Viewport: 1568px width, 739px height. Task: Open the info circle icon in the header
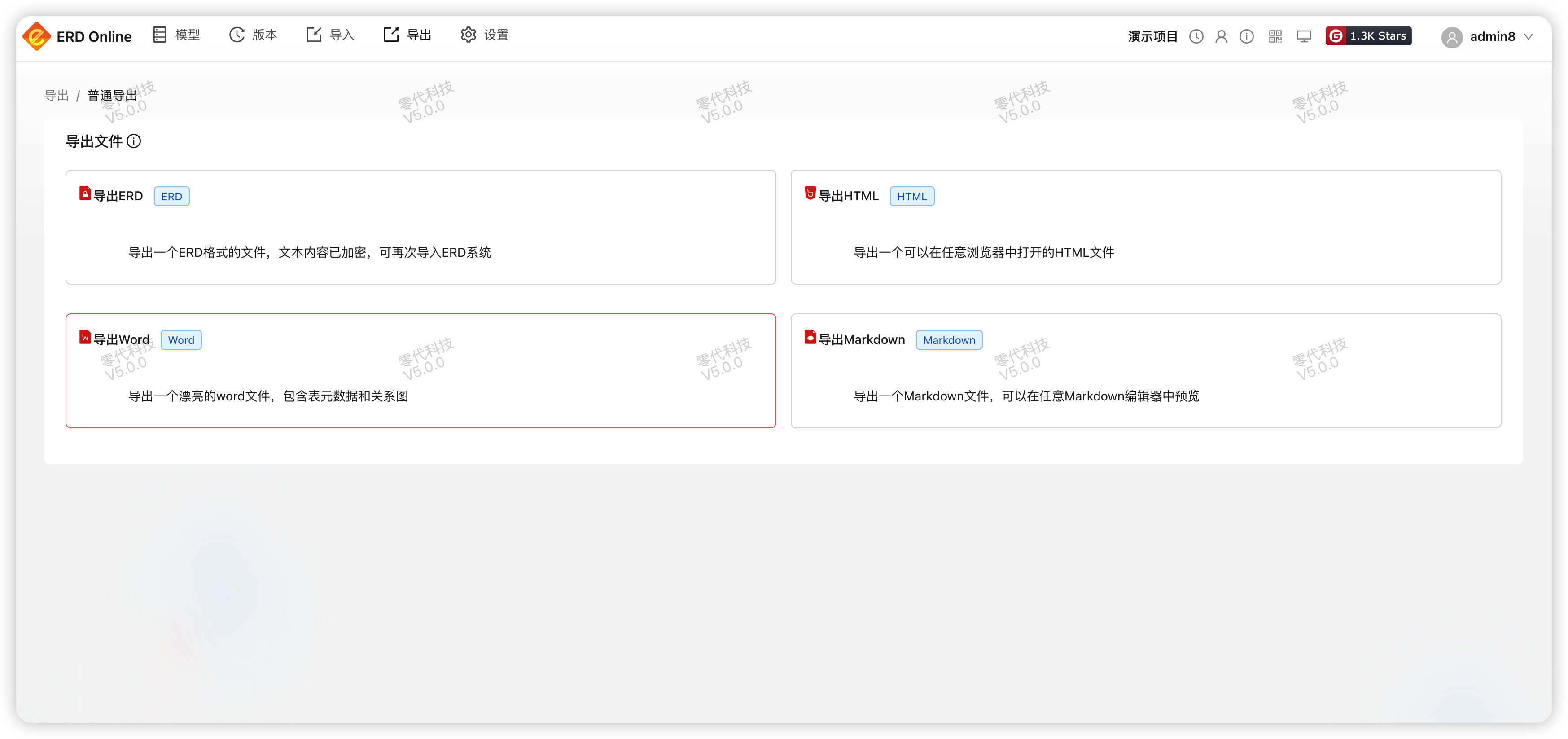click(x=1247, y=36)
